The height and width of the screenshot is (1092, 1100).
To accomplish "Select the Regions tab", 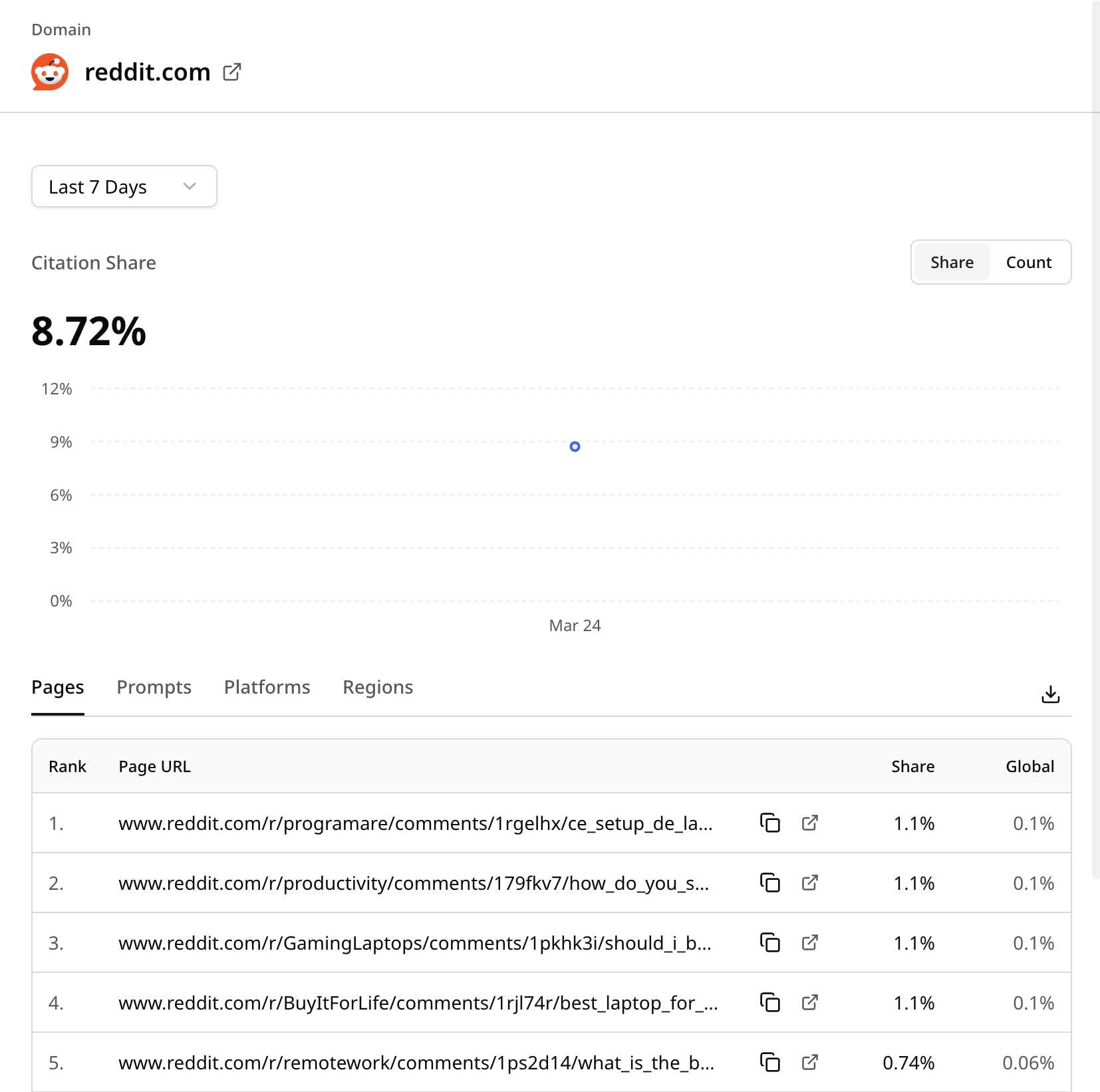I will [x=378, y=687].
